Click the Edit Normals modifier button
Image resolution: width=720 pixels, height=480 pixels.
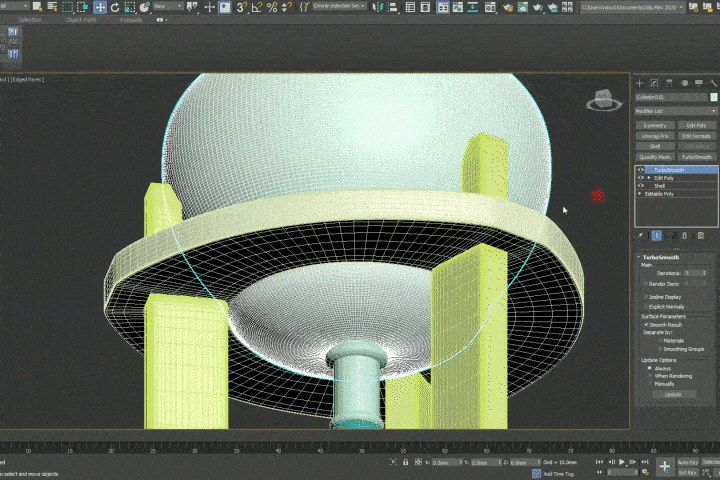pos(697,136)
